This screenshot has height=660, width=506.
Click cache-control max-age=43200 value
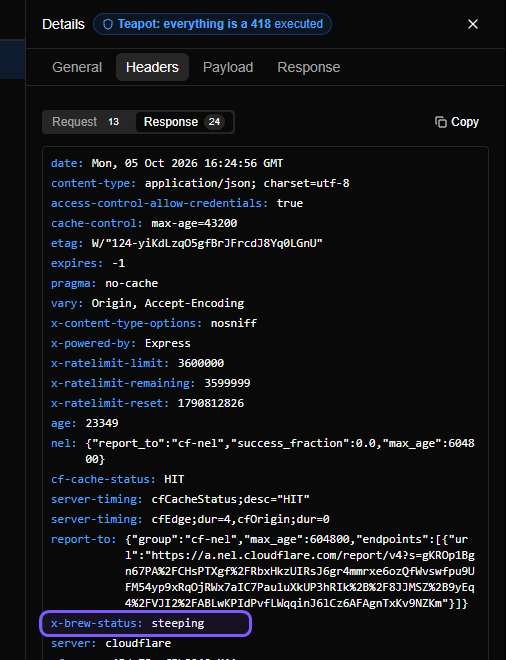[194, 224]
